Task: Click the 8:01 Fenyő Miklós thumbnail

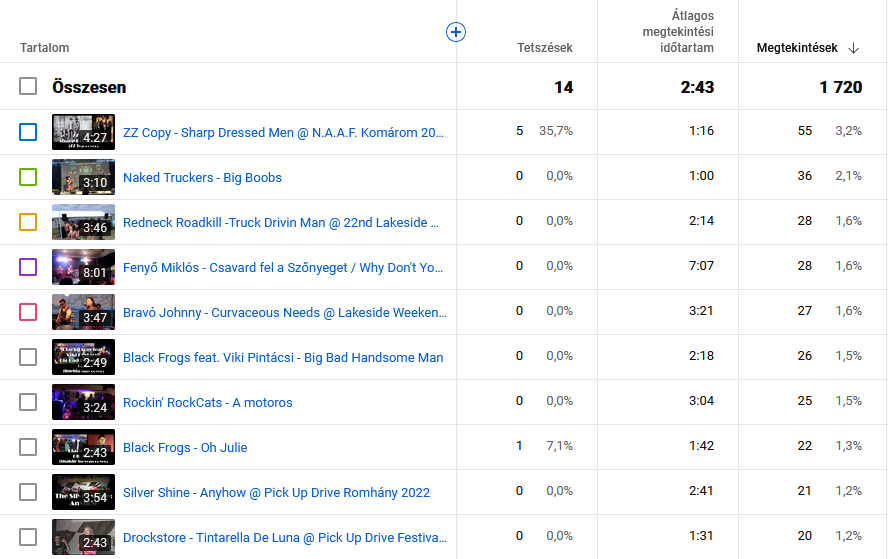Action: click(83, 267)
